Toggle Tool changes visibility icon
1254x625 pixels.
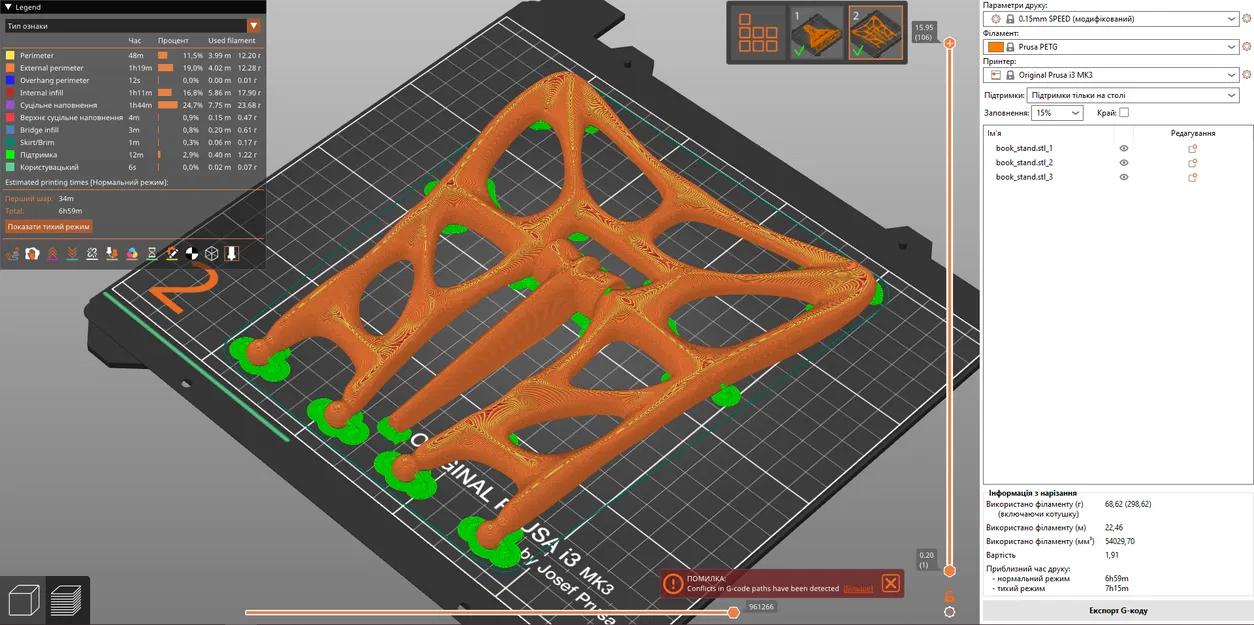pyautogui.click(x=112, y=254)
